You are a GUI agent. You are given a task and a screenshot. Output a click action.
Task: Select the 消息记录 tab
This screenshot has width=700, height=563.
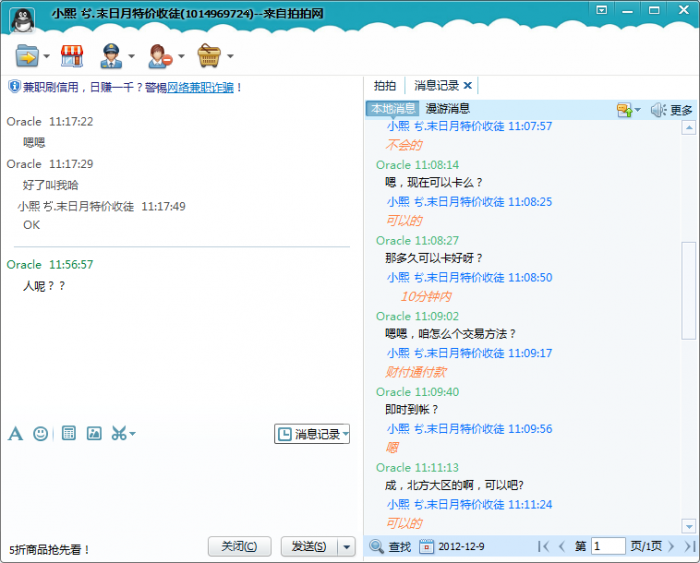[x=436, y=85]
